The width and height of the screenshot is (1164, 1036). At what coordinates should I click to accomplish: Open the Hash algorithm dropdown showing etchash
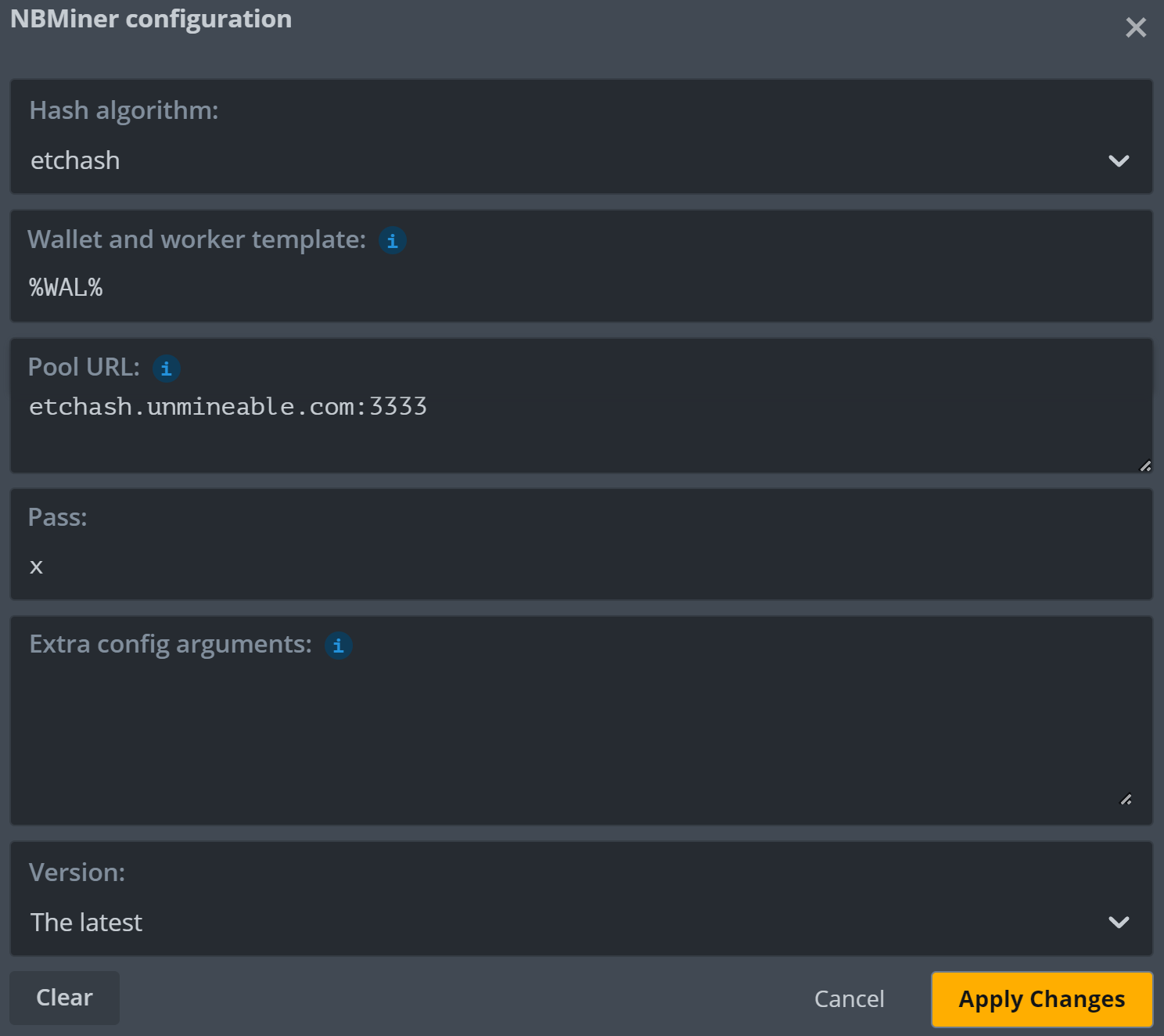(x=548, y=160)
